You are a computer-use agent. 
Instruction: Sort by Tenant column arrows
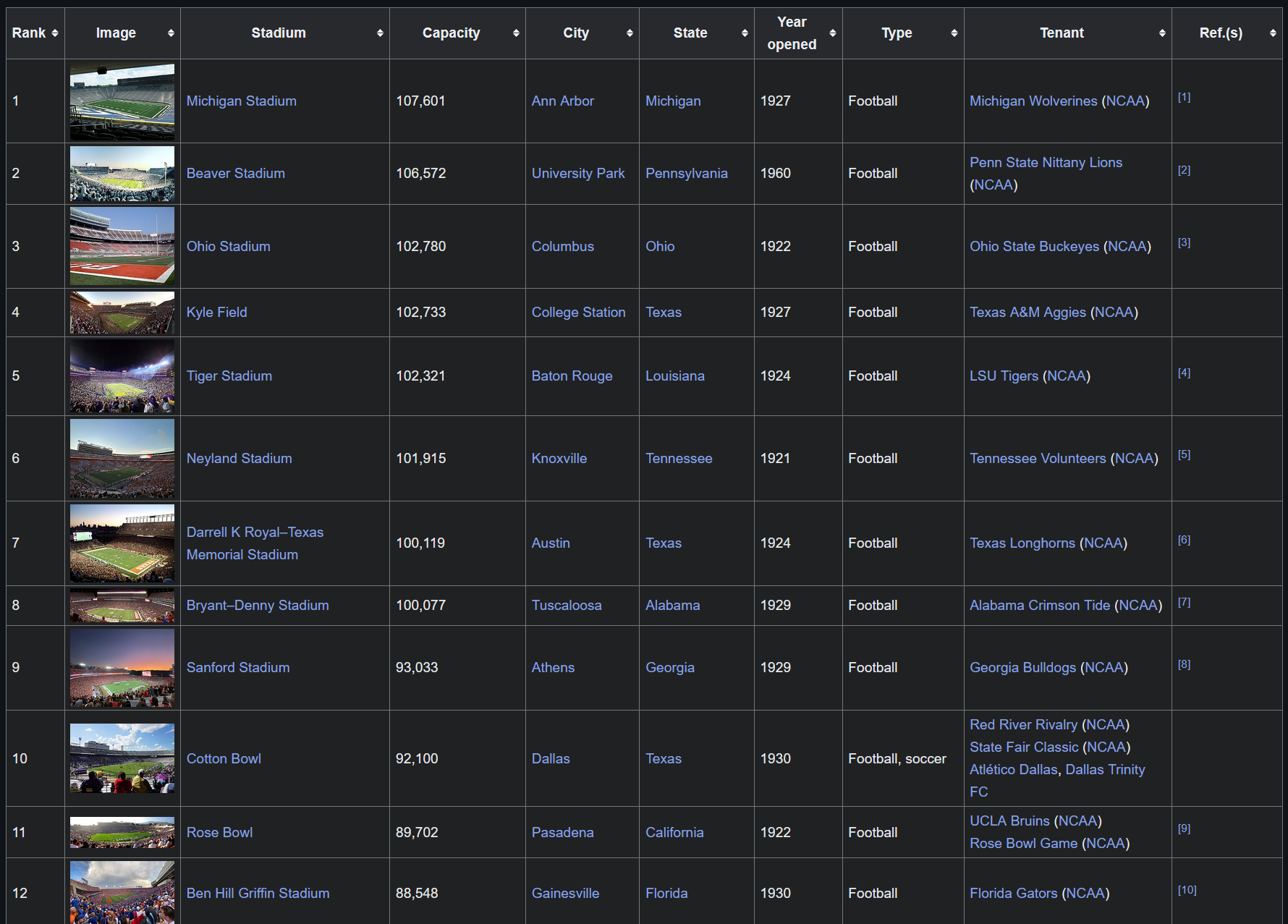tap(1162, 33)
